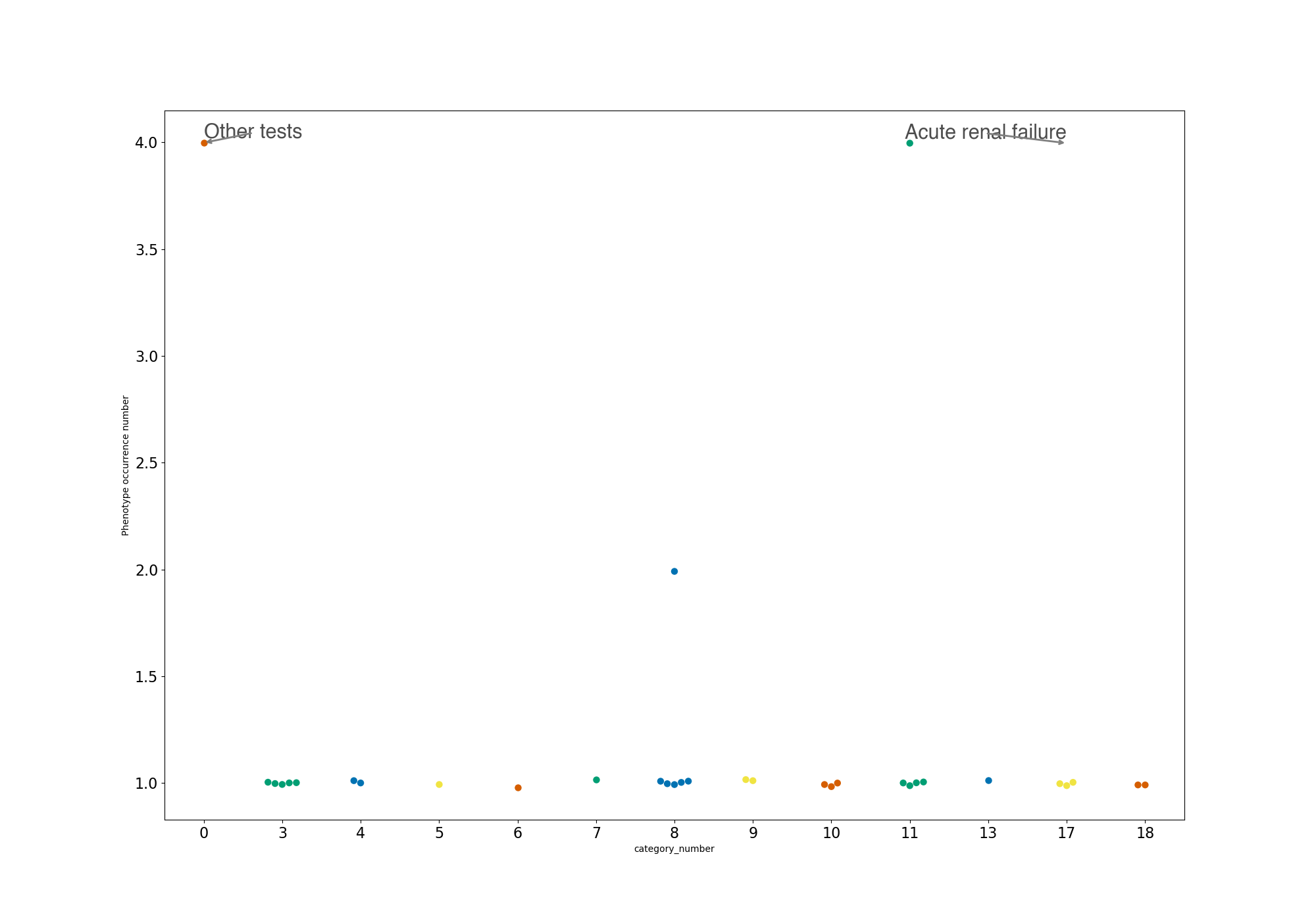Click the 'Other tests' annotation label
1316x921 pixels.
click(x=253, y=132)
